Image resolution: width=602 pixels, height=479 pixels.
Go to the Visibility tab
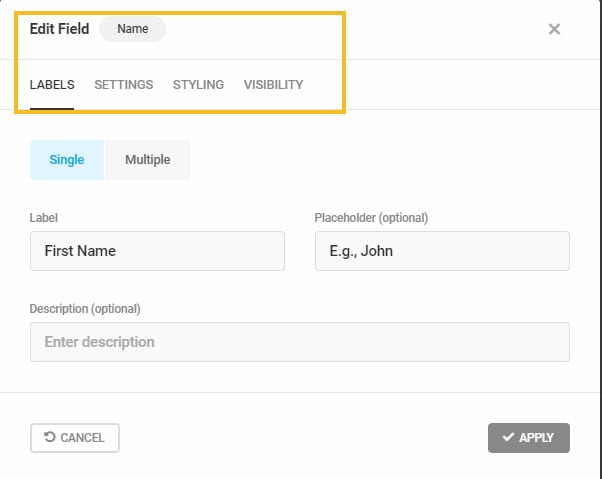click(x=273, y=85)
